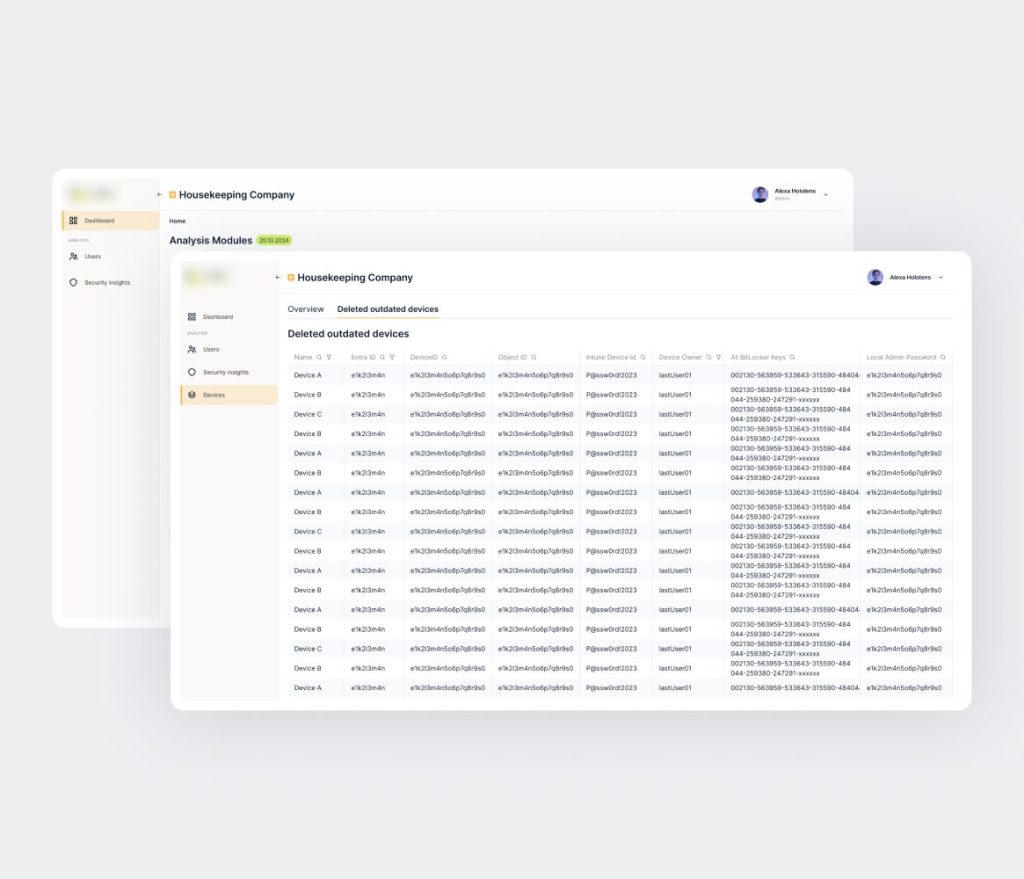Click the Housekeeping Company logo icon
Screen dimensions: 1024x879
click(x=291, y=277)
